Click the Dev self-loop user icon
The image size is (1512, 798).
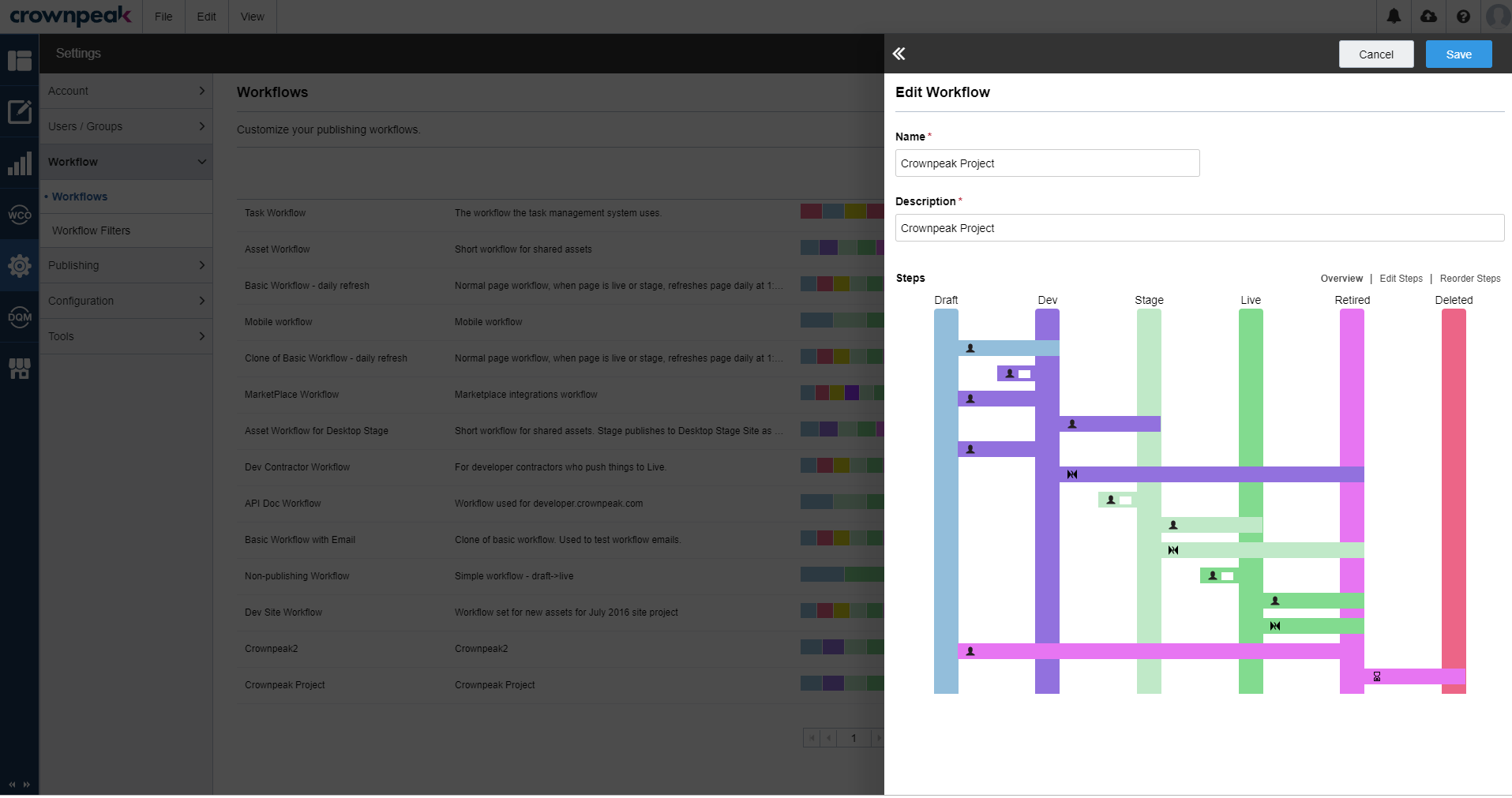1010,373
